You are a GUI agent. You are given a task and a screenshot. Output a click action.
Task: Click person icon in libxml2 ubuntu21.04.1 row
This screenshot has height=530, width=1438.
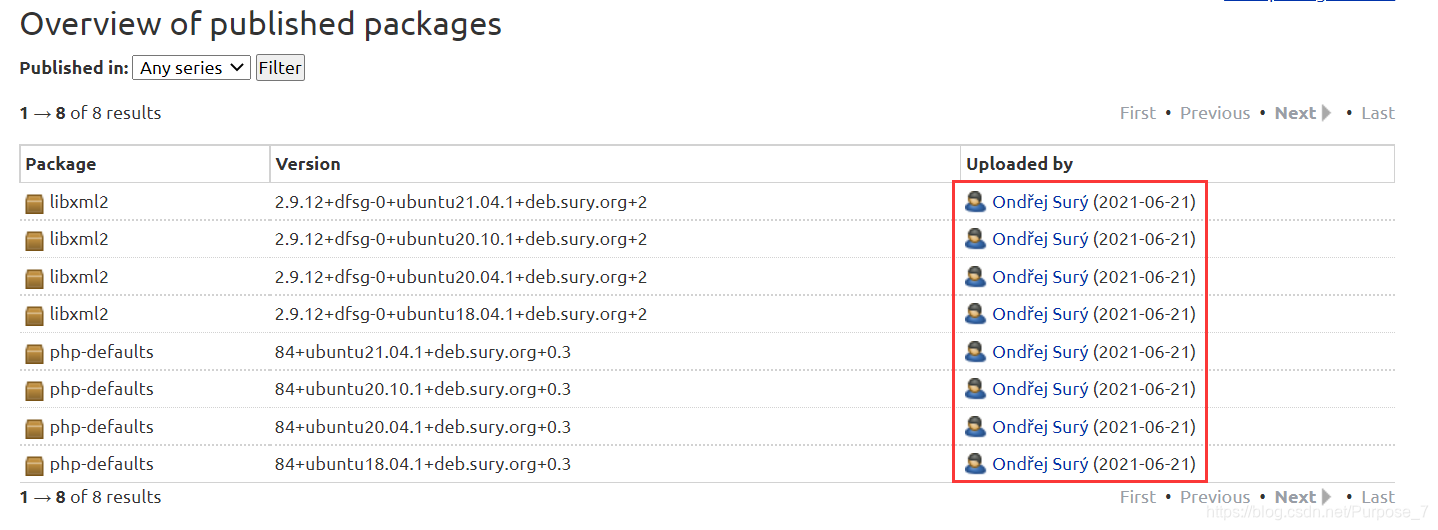975,202
